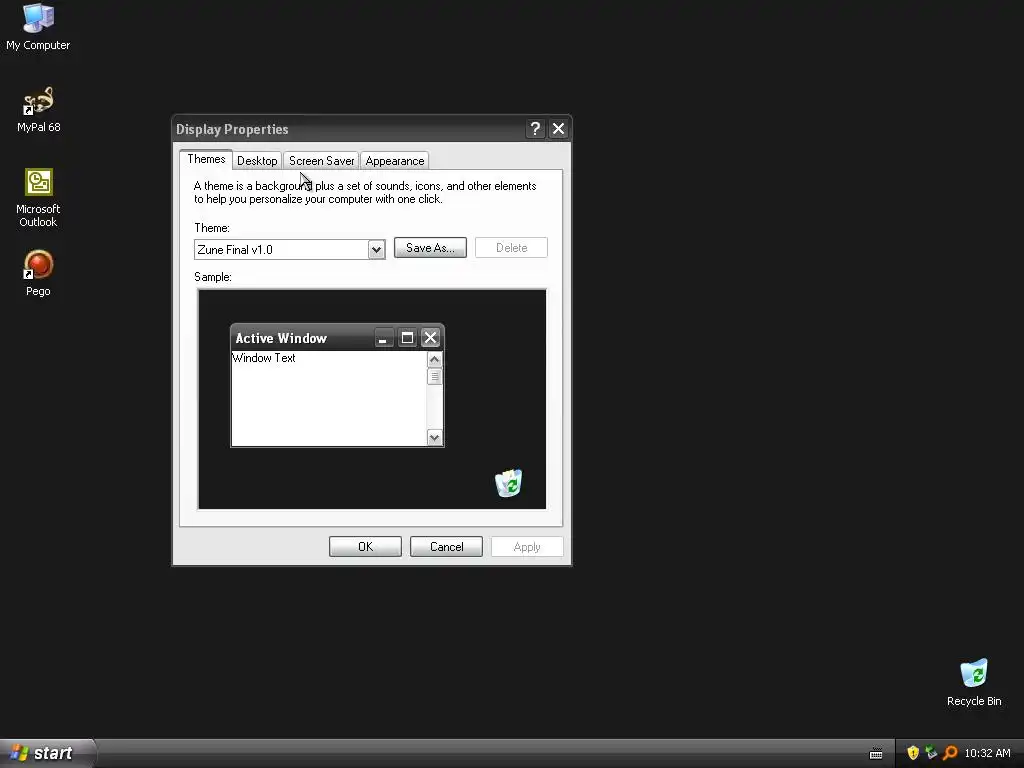Expand the Theme dropdown arrow
This screenshot has height=768, width=1024.
tap(376, 249)
